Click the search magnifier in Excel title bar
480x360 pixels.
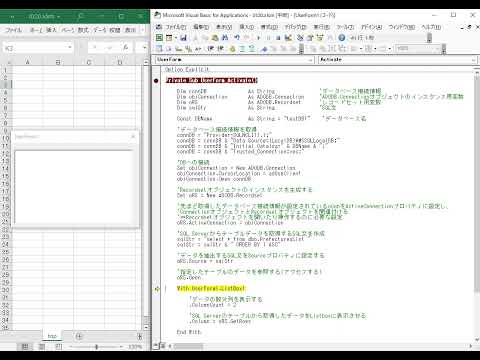click(x=80, y=16)
